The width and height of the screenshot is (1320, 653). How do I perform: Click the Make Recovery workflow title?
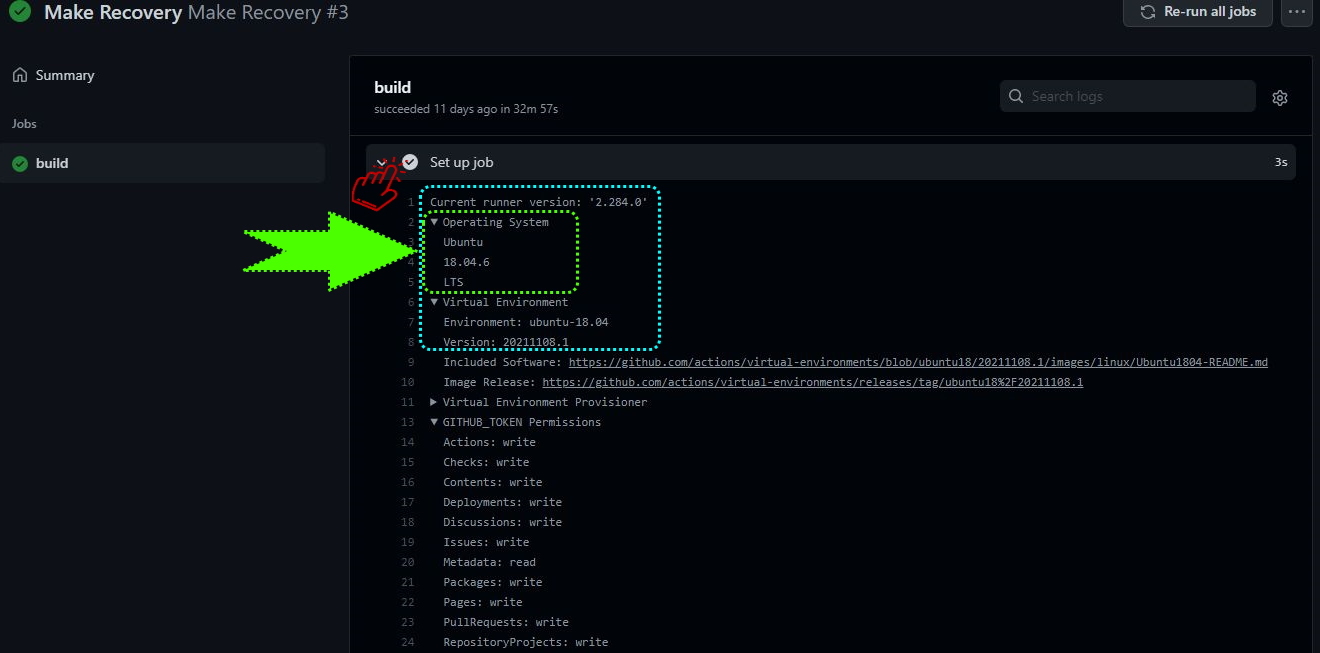(113, 13)
